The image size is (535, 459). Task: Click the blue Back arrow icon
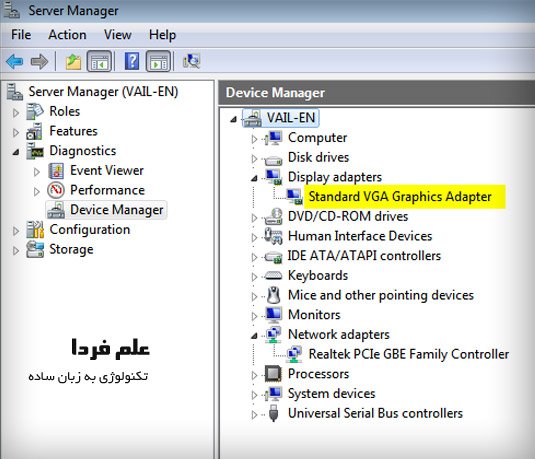click(14, 61)
